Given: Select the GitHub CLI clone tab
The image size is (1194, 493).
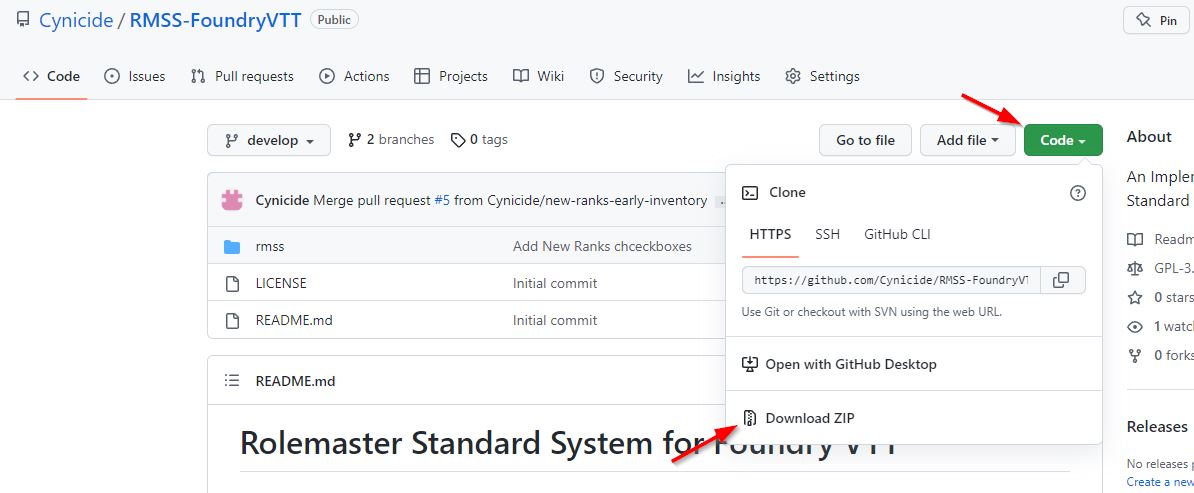Looking at the screenshot, I should pos(897,234).
